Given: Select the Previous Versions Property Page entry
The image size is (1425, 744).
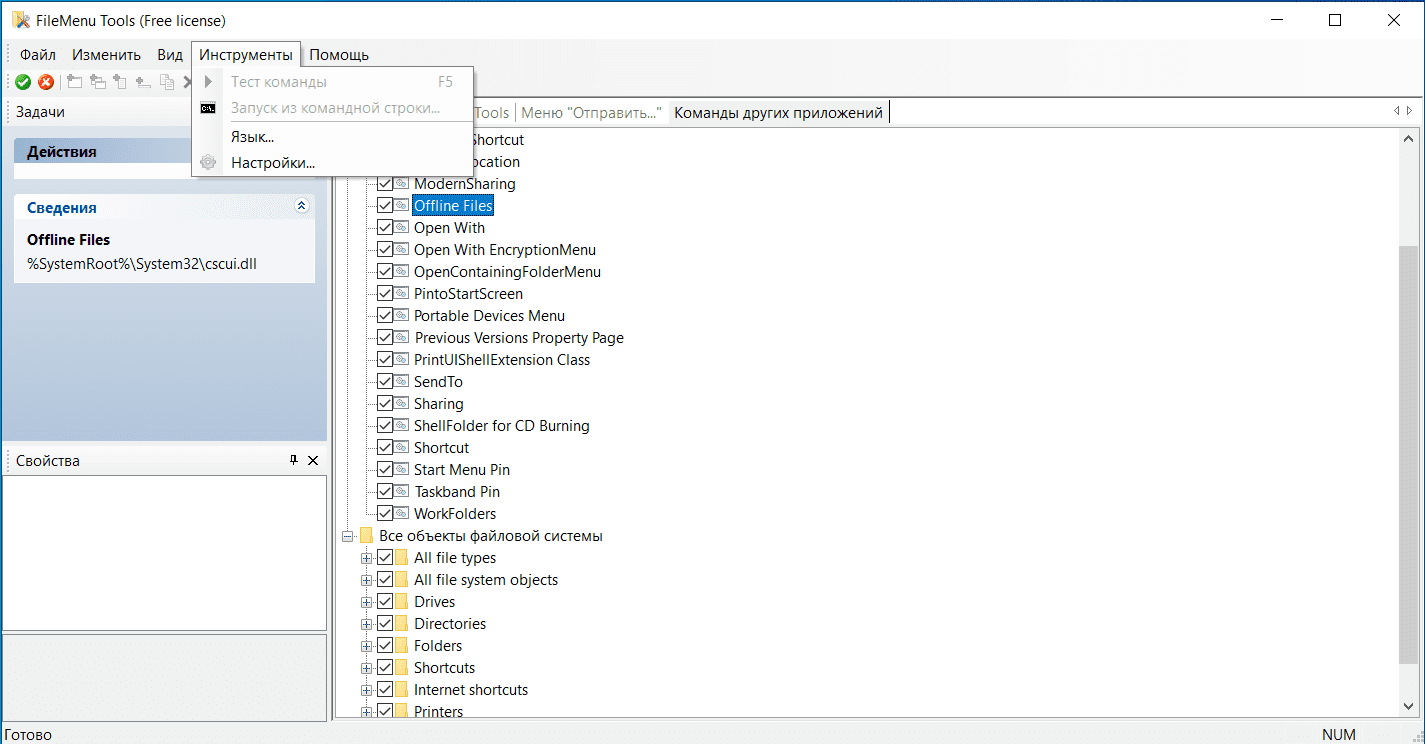Looking at the screenshot, I should [x=519, y=338].
